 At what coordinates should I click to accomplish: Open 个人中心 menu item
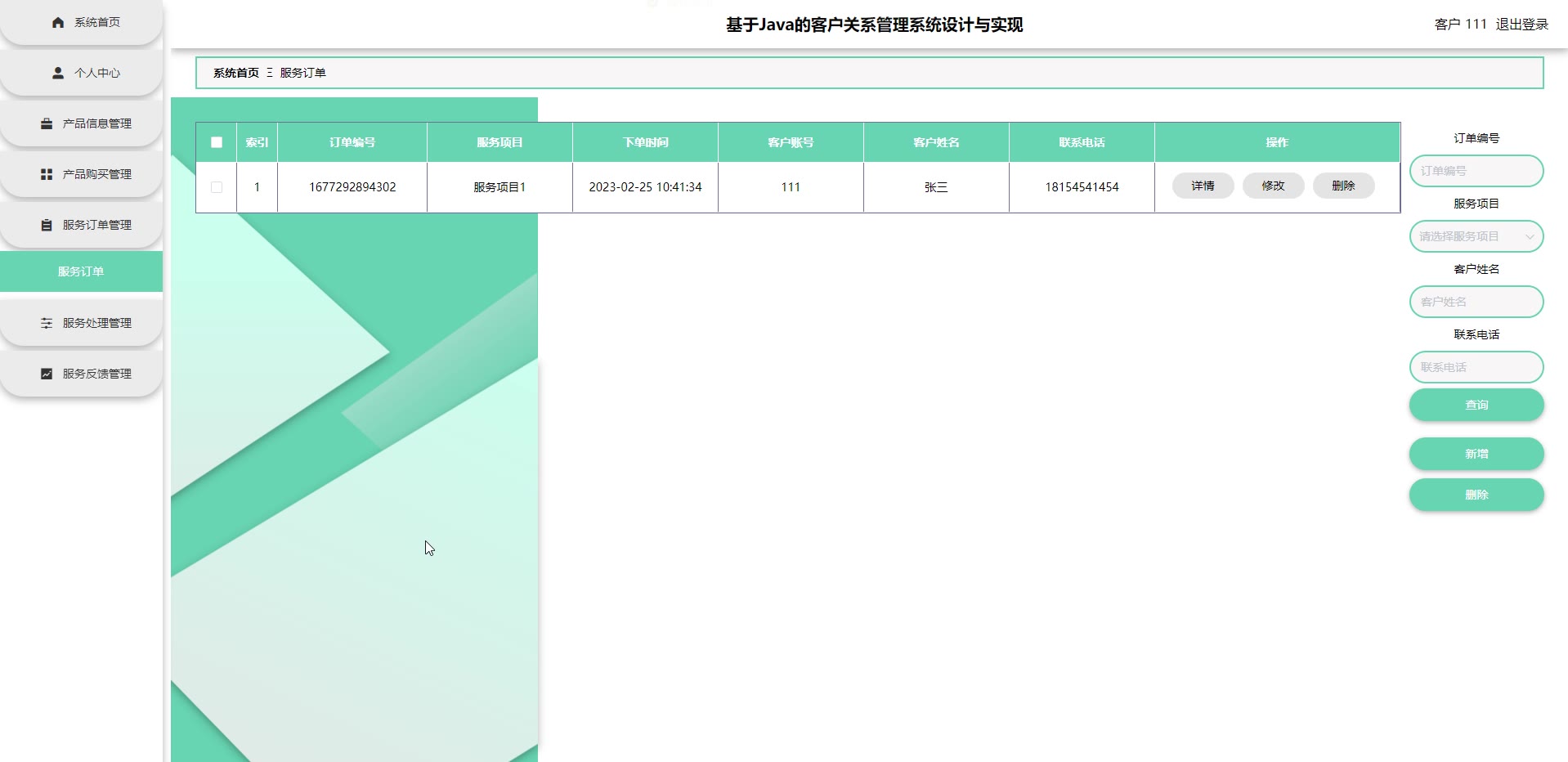click(81, 73)
